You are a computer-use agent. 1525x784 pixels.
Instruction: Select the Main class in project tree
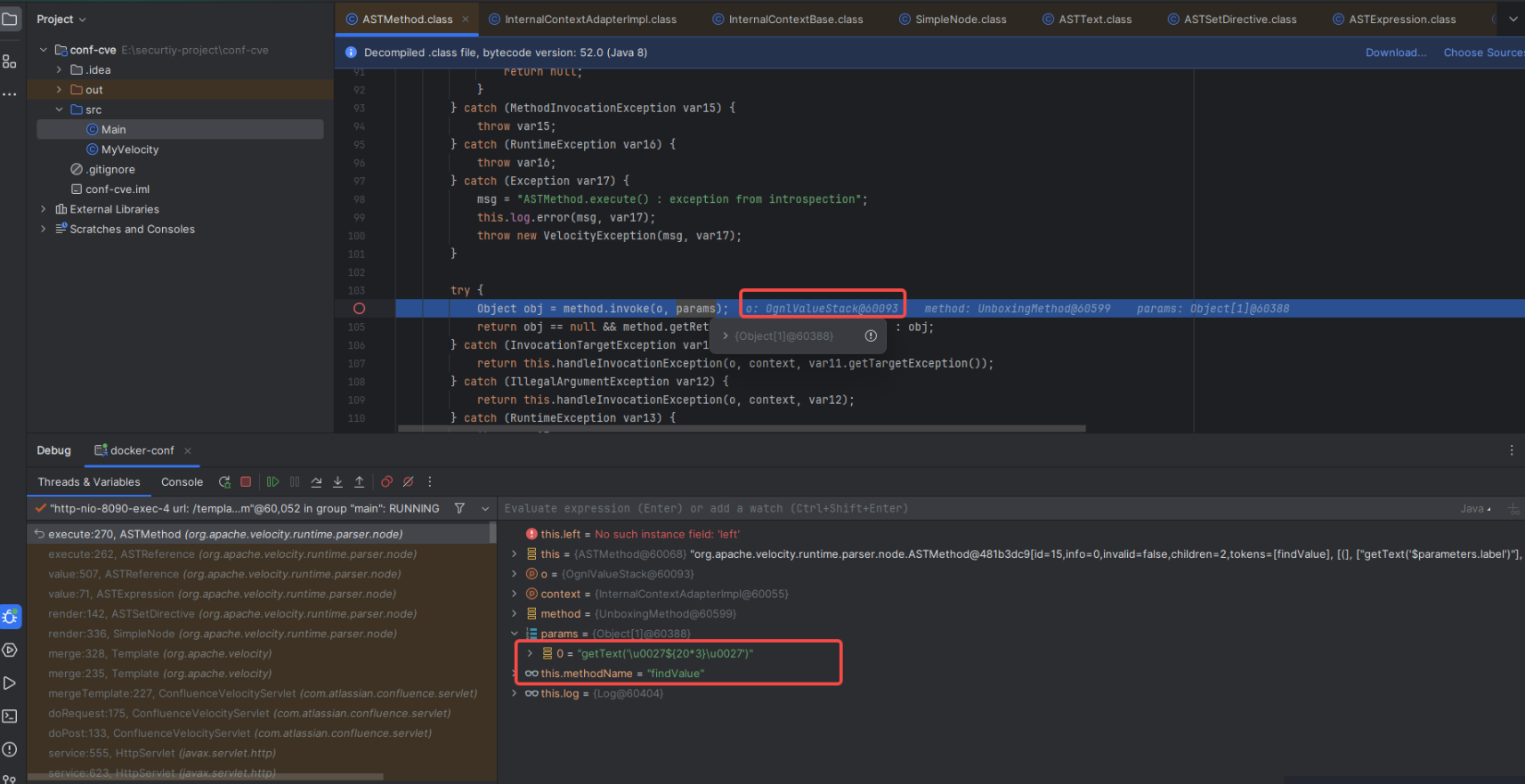(x=180, y=129)
